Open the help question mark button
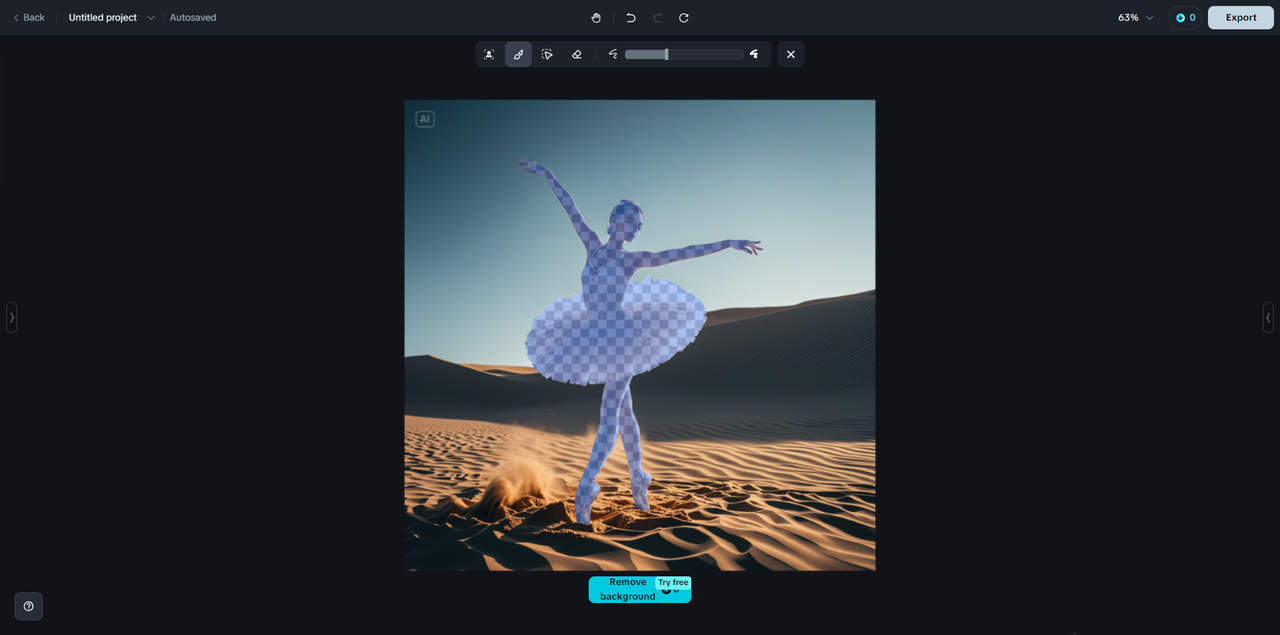Image resolution: width=1280 pixels, height=635 pixels. [x=28, y=606]
